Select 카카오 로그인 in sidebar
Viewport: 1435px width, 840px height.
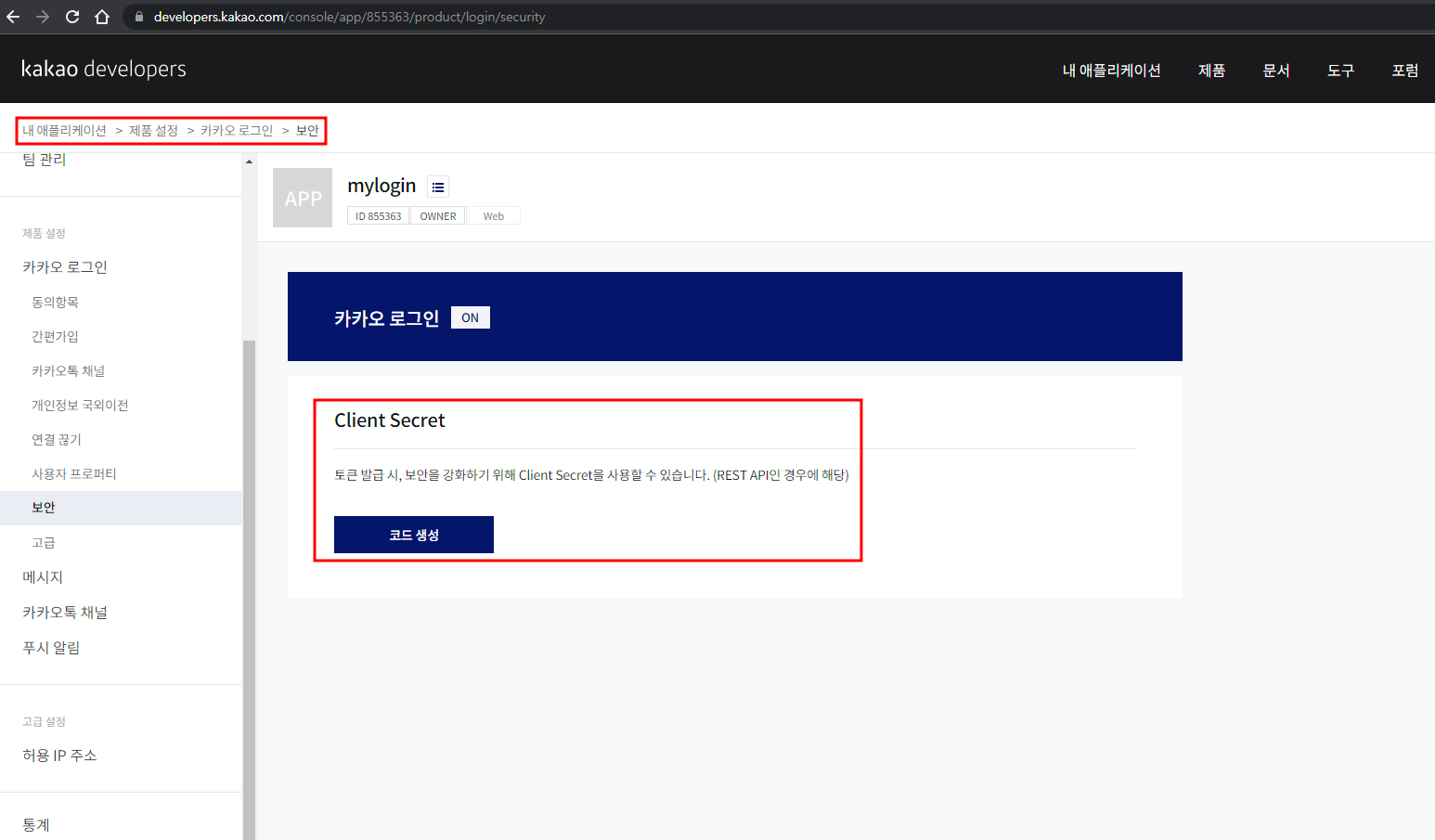[65, 267]
